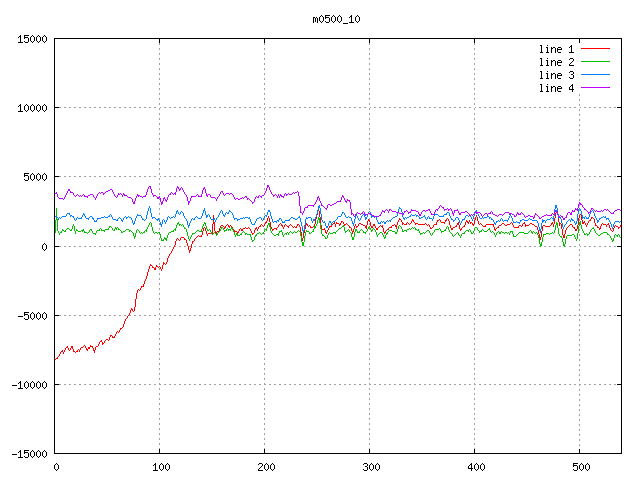Pick the "line 3" legend label

556,75
